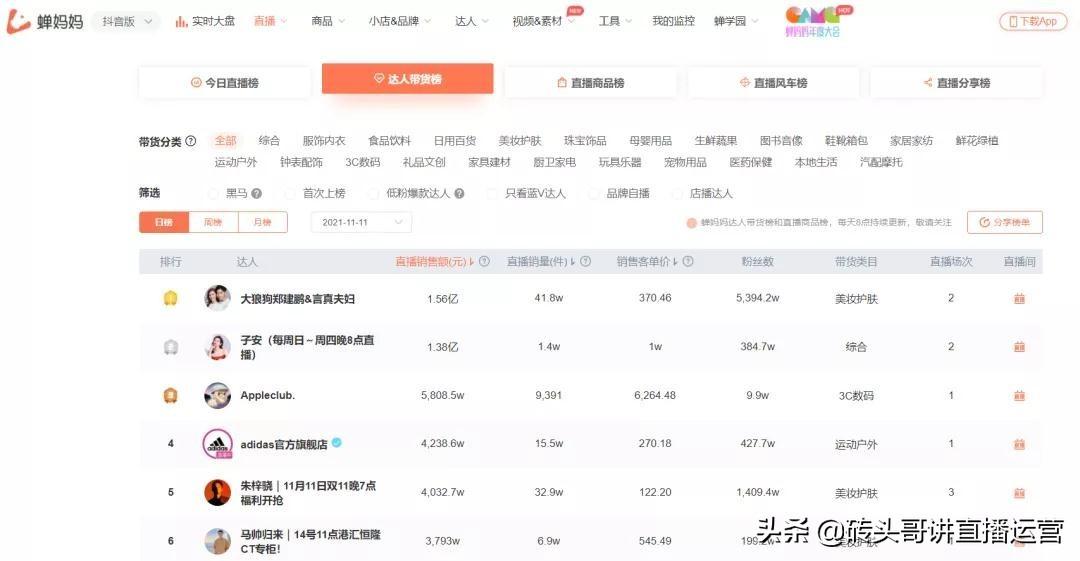This screenshot has height=561, width=1080.
Task: Click the silver rank-two medal icon
Action: 170,347
